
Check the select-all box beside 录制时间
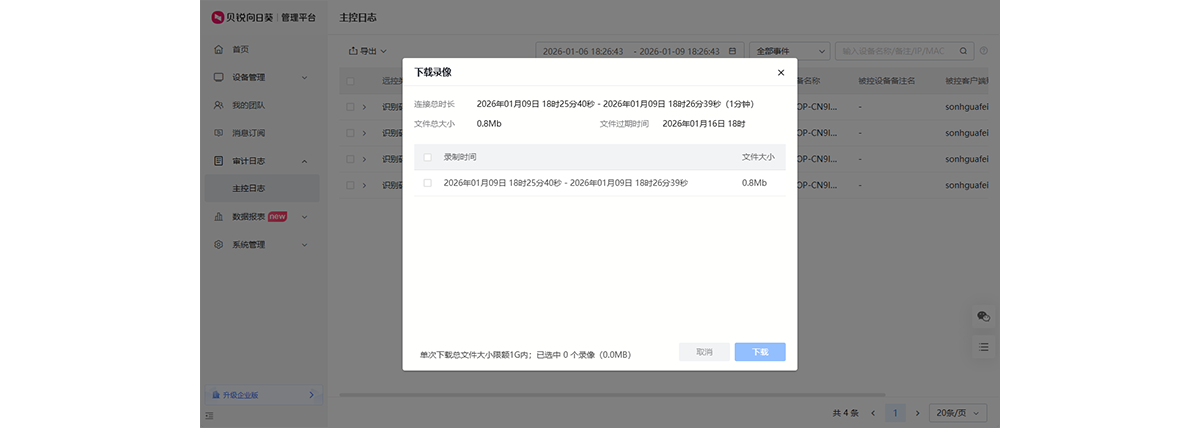[428, 157]
